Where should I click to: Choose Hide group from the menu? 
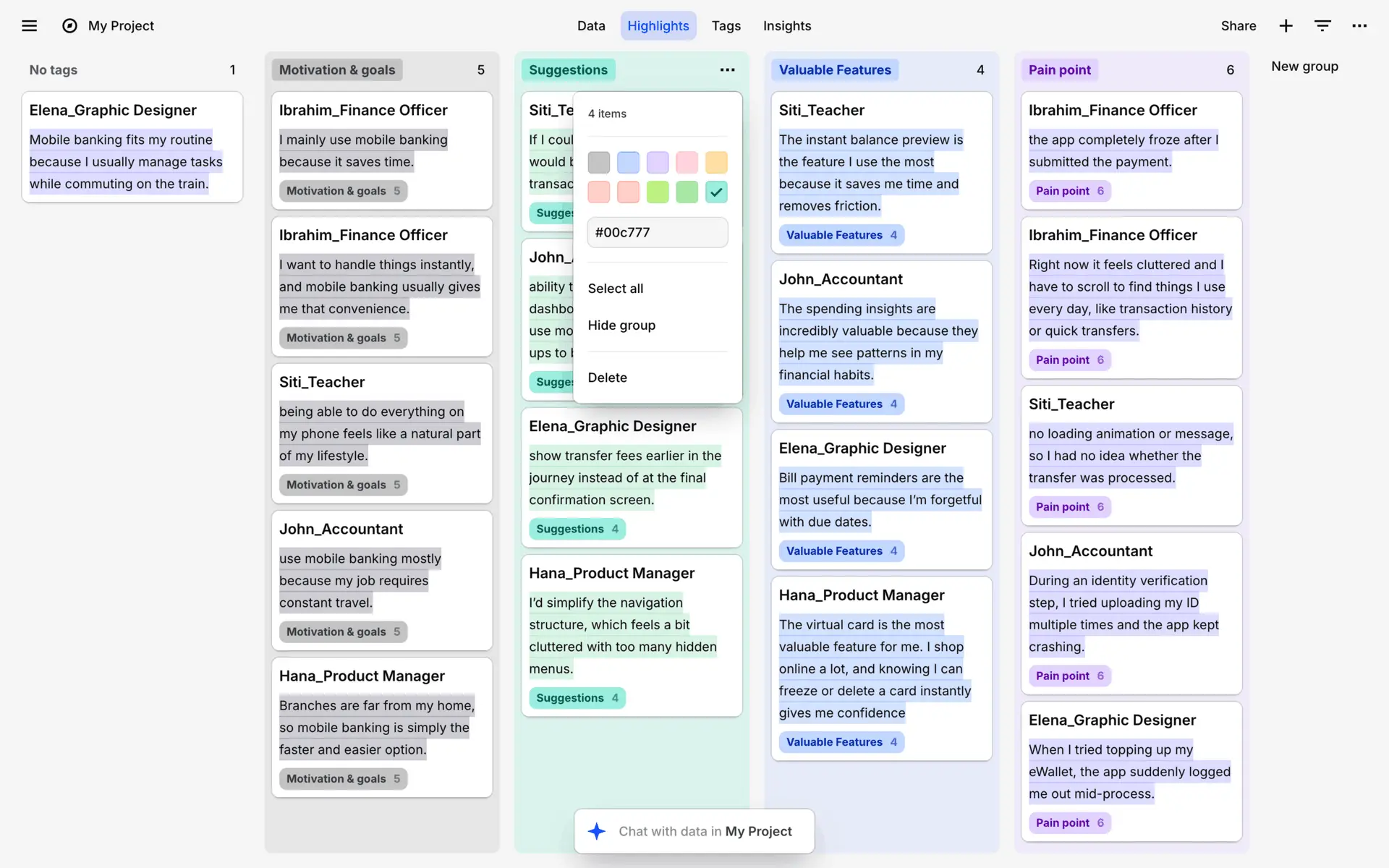point(621,325)
